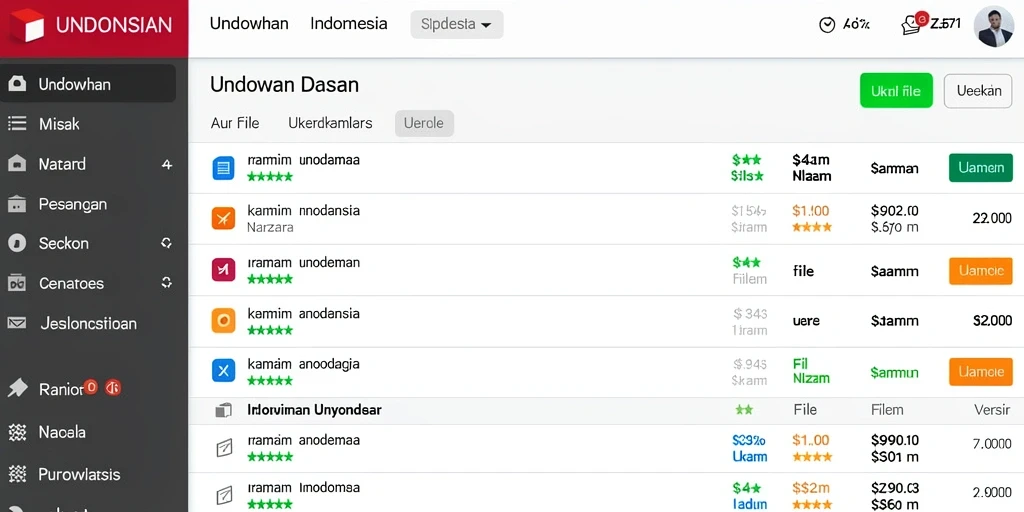Click Uamcie button in kamam anoodagia row
The image size is (1024, 512).
point(981,372)
